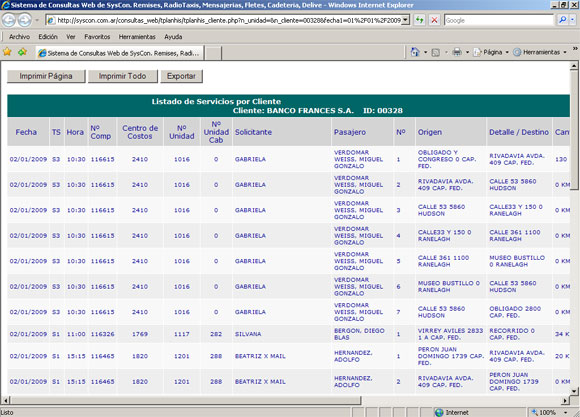
Task: Click the vertical scrollbar down arrow
Action: (574, 391)
